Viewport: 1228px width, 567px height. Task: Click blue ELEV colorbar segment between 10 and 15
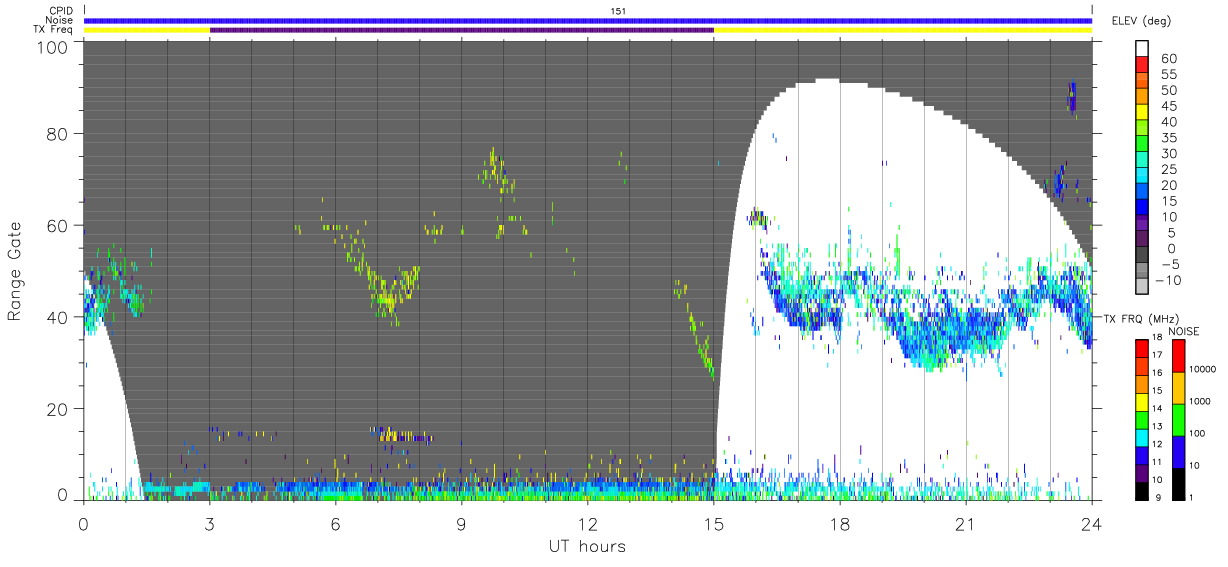click(1142, 209)
